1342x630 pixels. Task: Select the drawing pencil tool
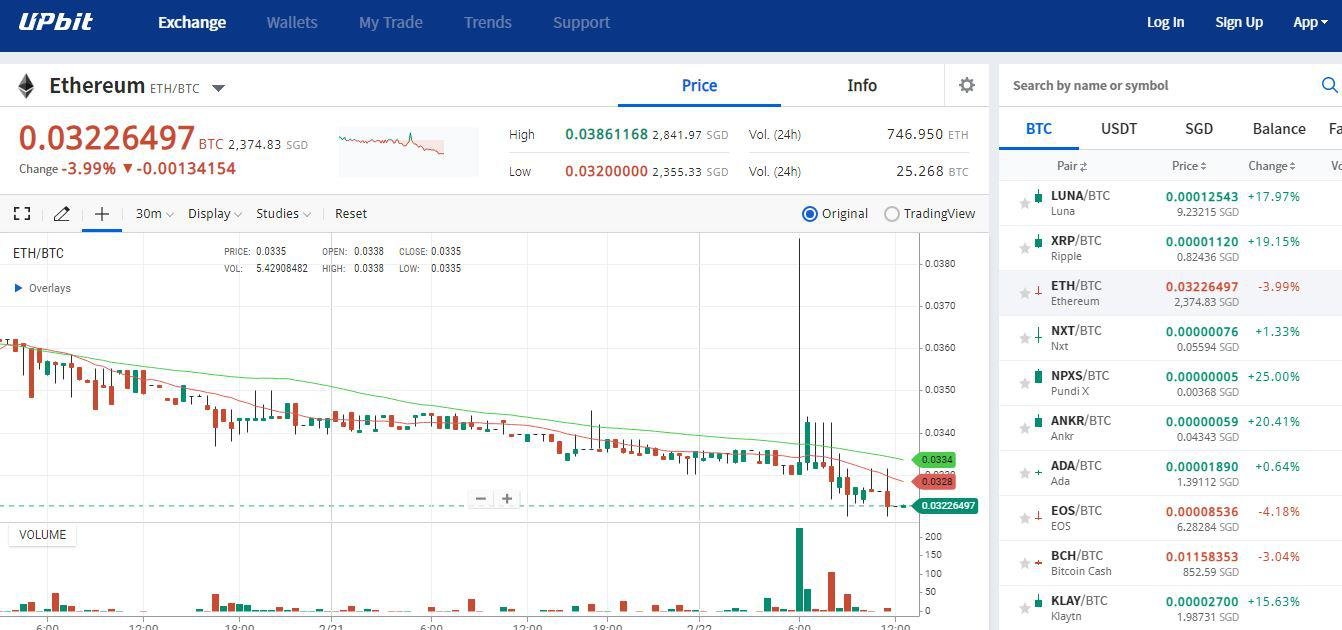tap(61, 213)
